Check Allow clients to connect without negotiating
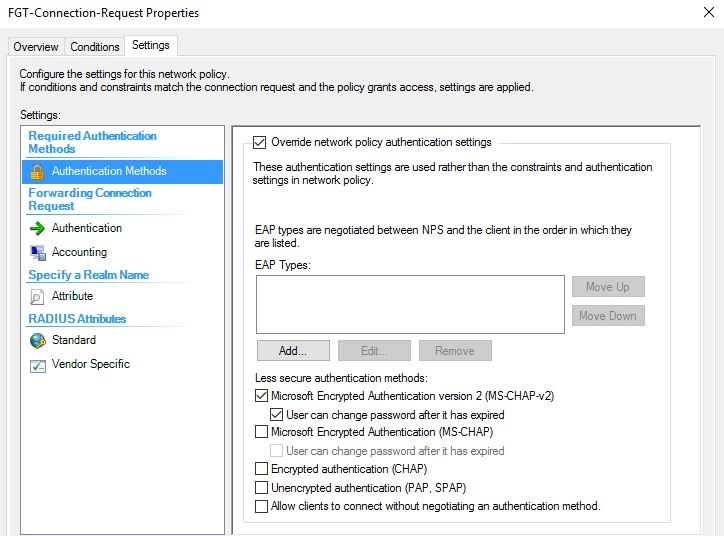 (x=261, y=506)
